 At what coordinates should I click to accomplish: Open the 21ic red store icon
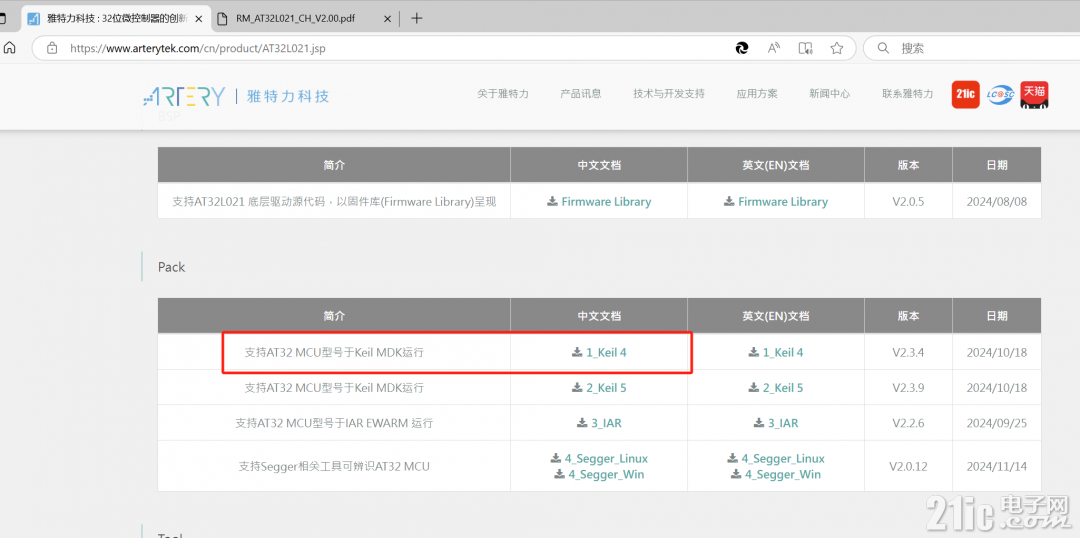click(966, 94)
